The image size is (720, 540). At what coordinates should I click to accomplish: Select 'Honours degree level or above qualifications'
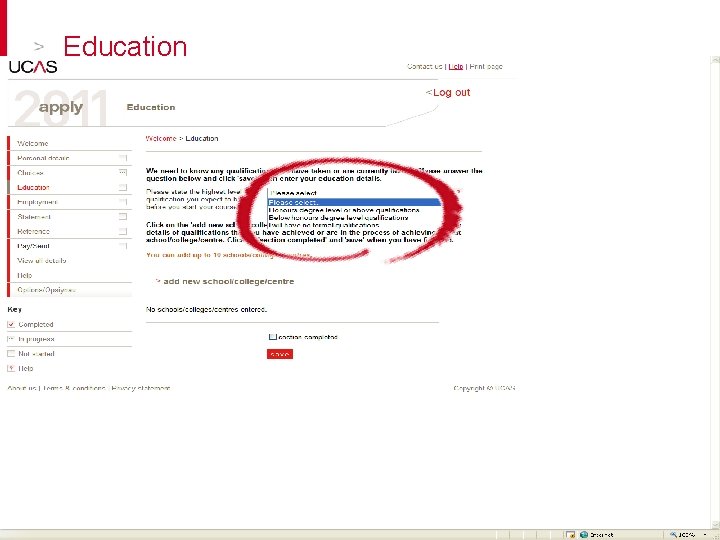click(x=344, y=210)
